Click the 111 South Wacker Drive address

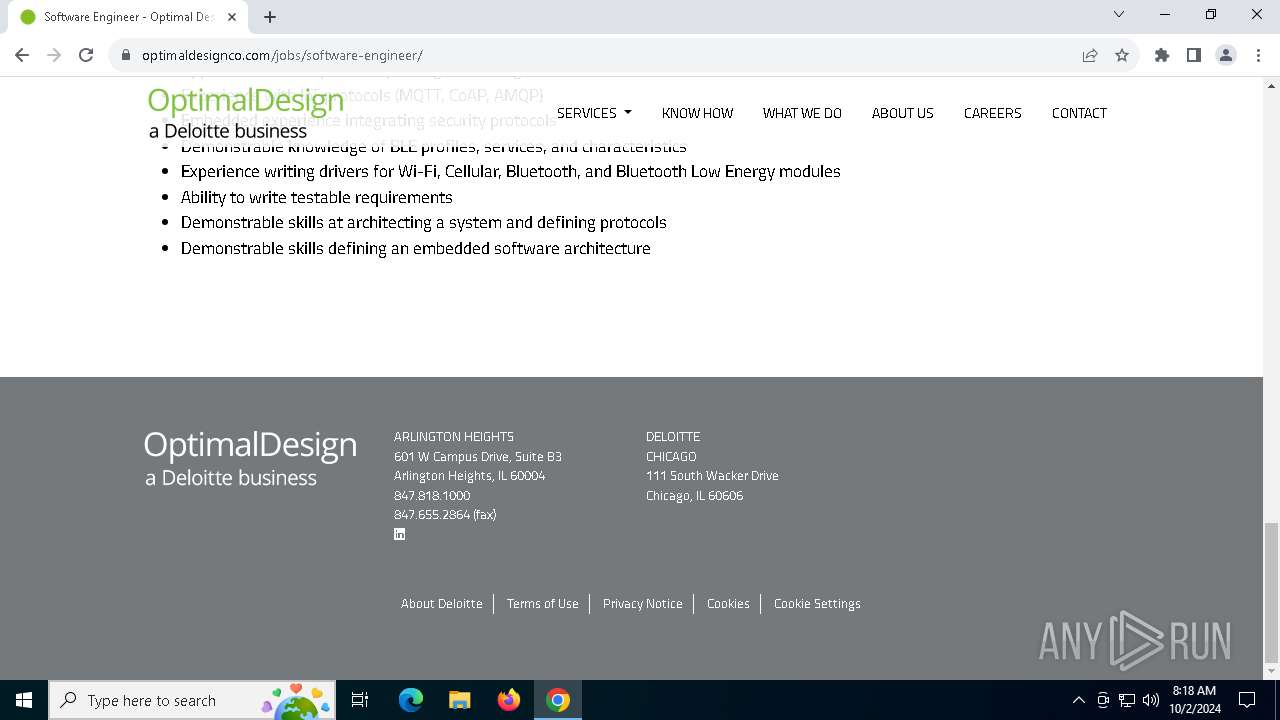pos(712,476)
